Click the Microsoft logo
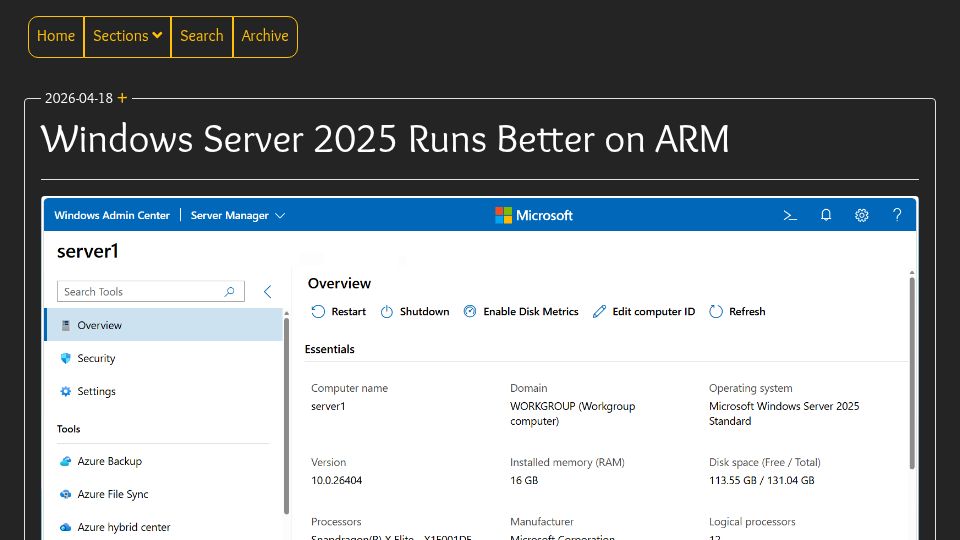 coord(534,216)
